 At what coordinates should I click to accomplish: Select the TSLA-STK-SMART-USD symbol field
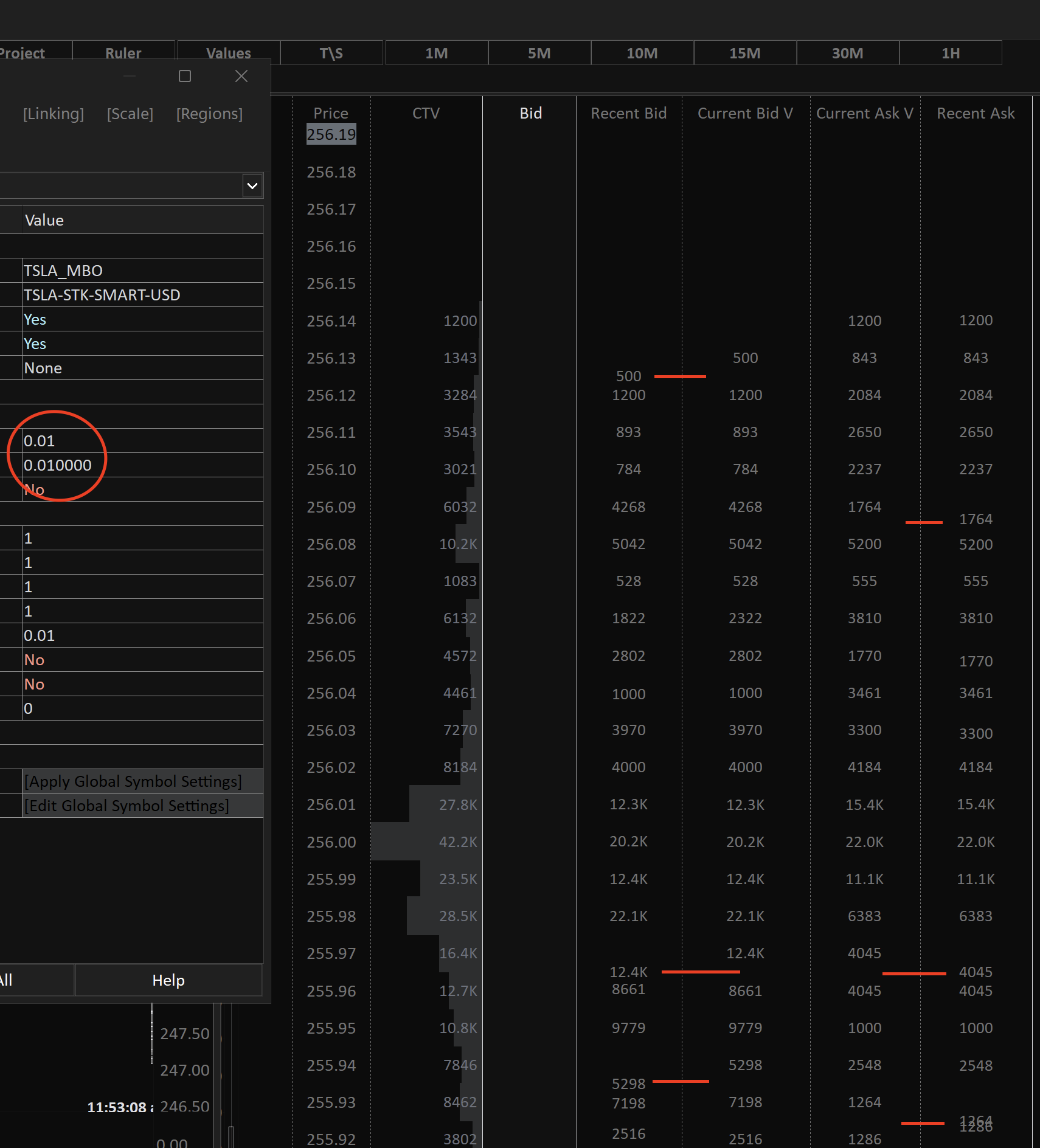pos(143,295)
